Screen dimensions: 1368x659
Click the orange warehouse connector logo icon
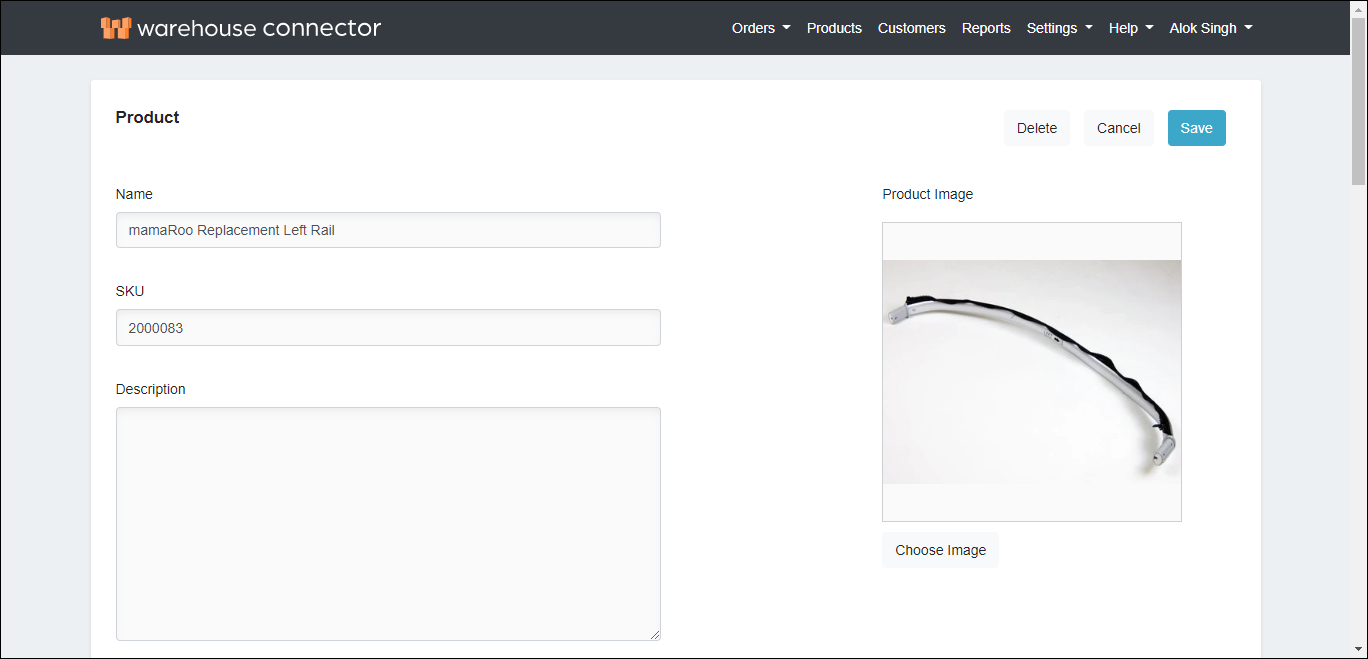[x=116, y=28]
